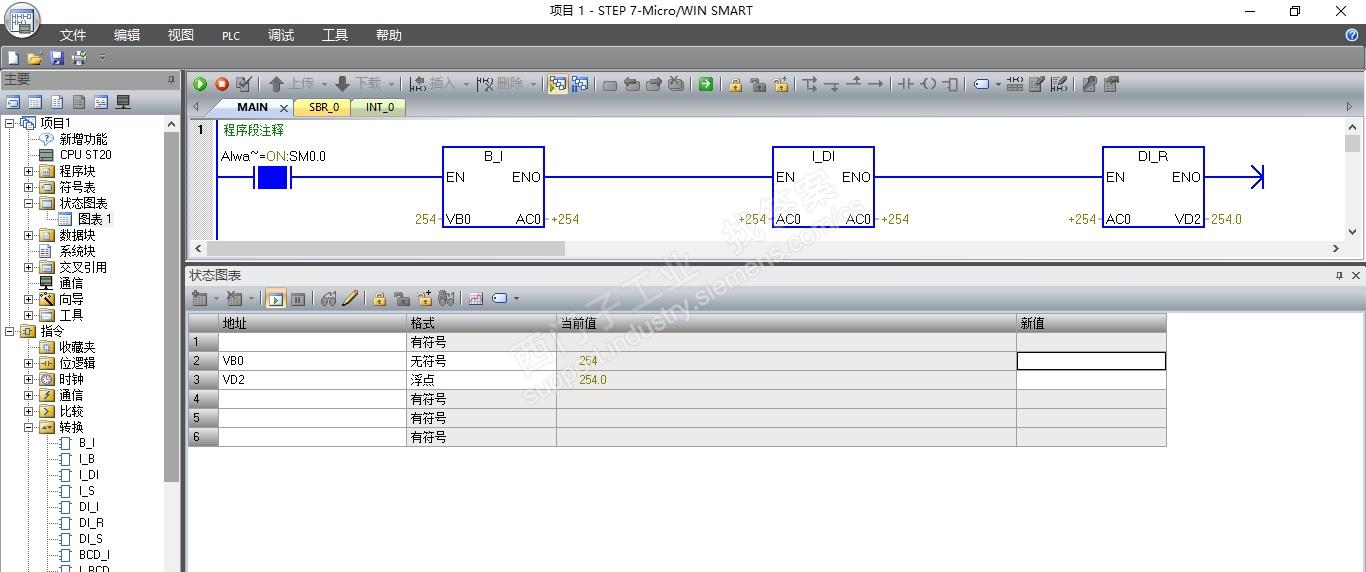This screenshot has width=1366, height=572.
Task: Collapse the 转换 instruction folder
Action: pyautogui.click(x=29, y=427)
